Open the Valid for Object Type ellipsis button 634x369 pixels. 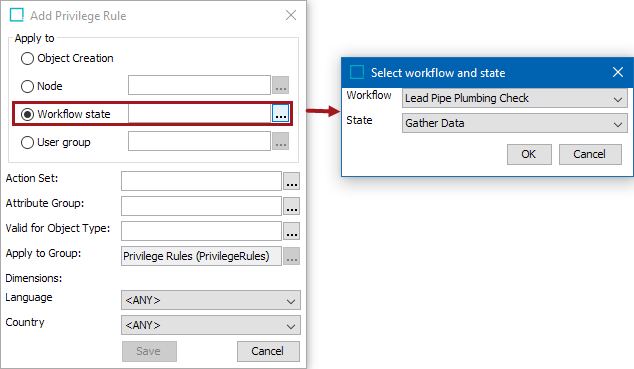292,231
